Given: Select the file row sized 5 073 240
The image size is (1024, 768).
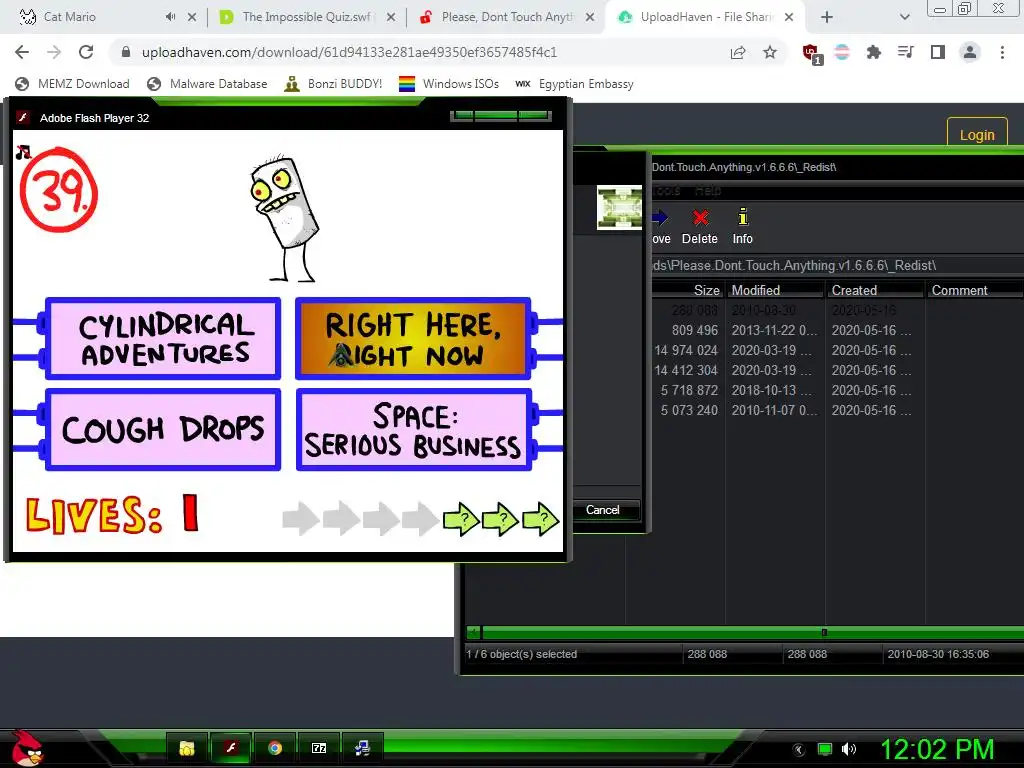Looking at the screenshot, I should [837, 411].
